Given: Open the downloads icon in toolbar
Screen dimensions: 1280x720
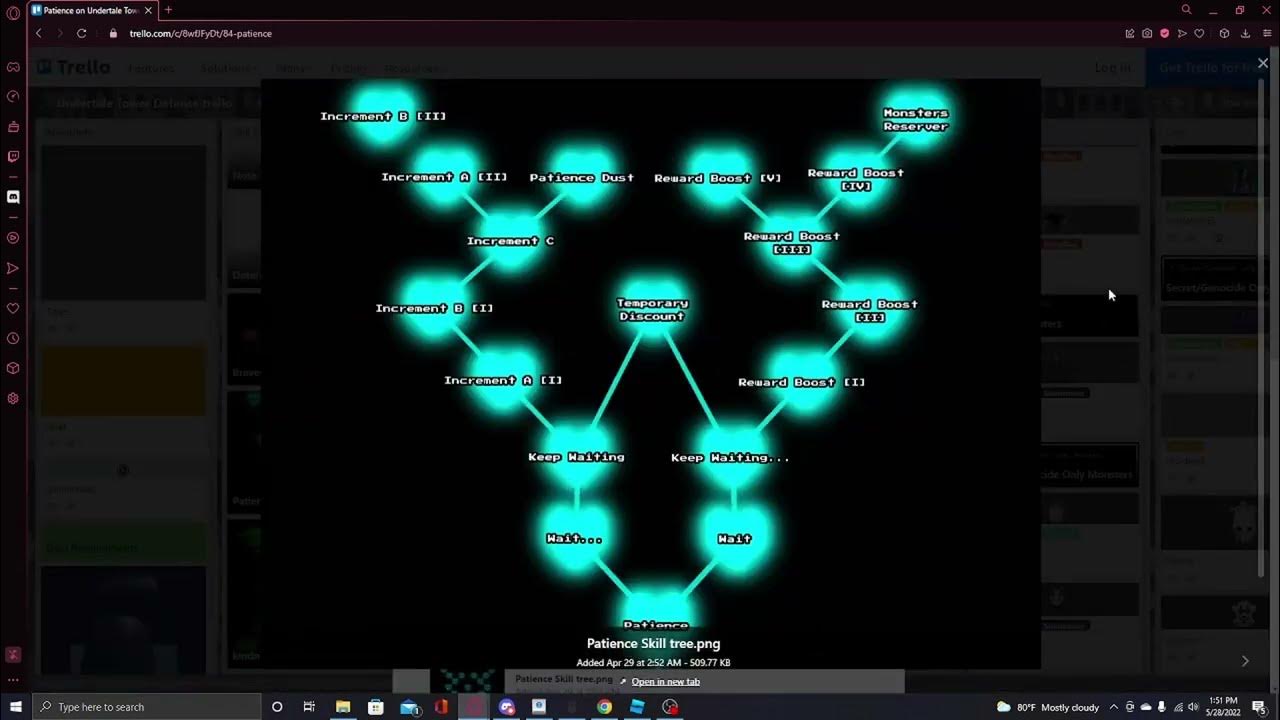Looking at the screenshot, I should pos(1245,33).
